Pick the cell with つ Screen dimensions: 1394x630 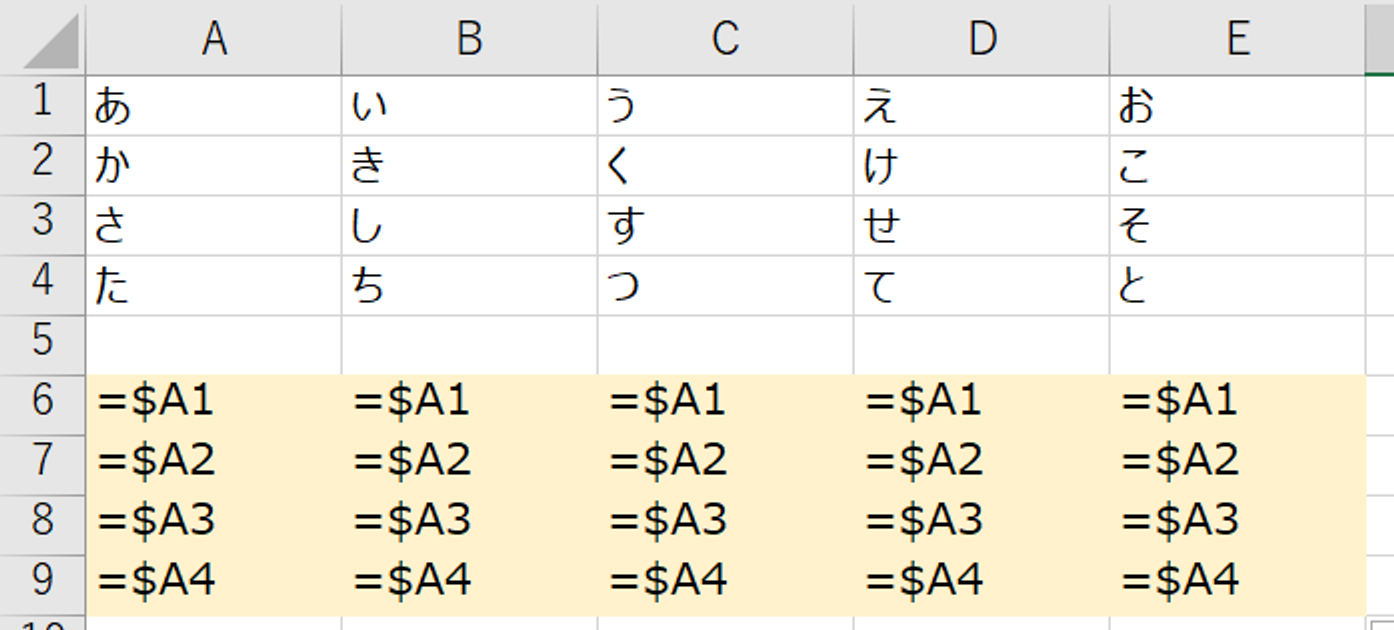tap(726, 286)
